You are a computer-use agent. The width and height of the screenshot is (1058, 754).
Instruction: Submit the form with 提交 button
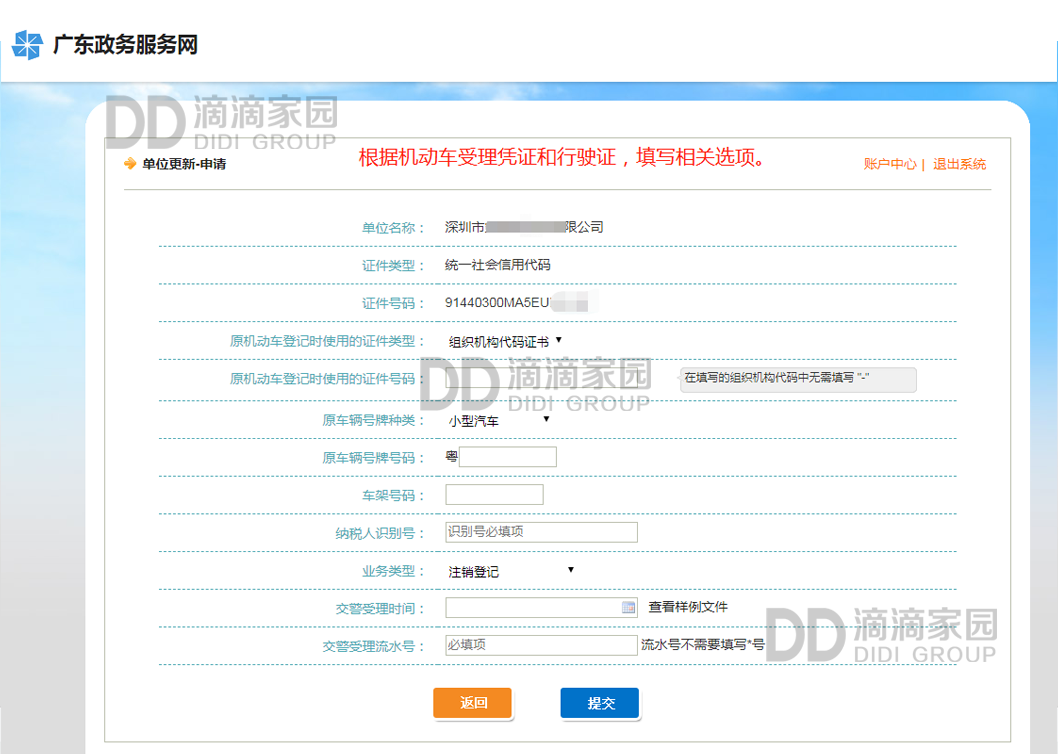coord(600,703)
